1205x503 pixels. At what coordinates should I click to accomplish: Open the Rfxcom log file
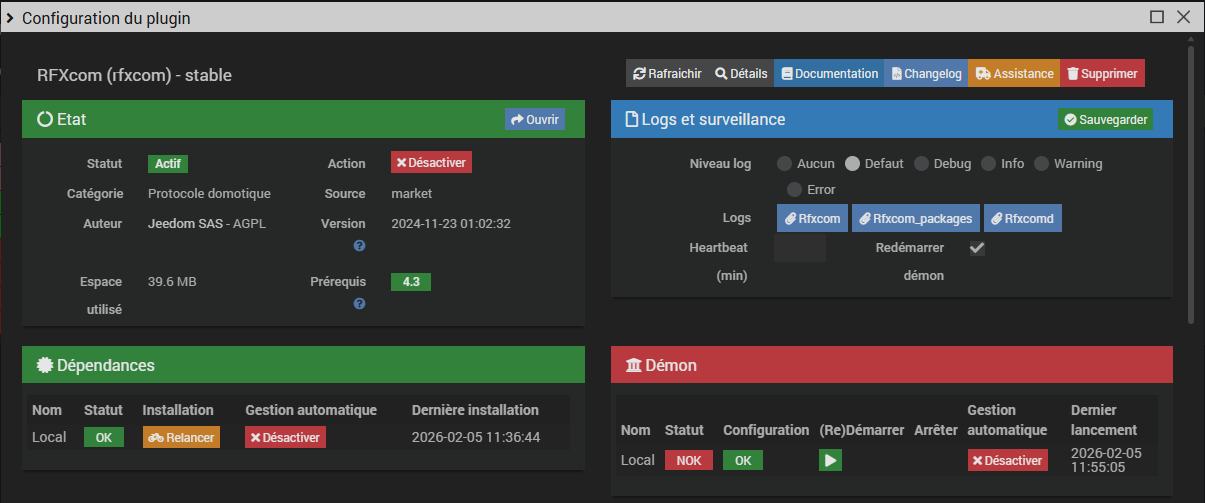coord(811,218)
